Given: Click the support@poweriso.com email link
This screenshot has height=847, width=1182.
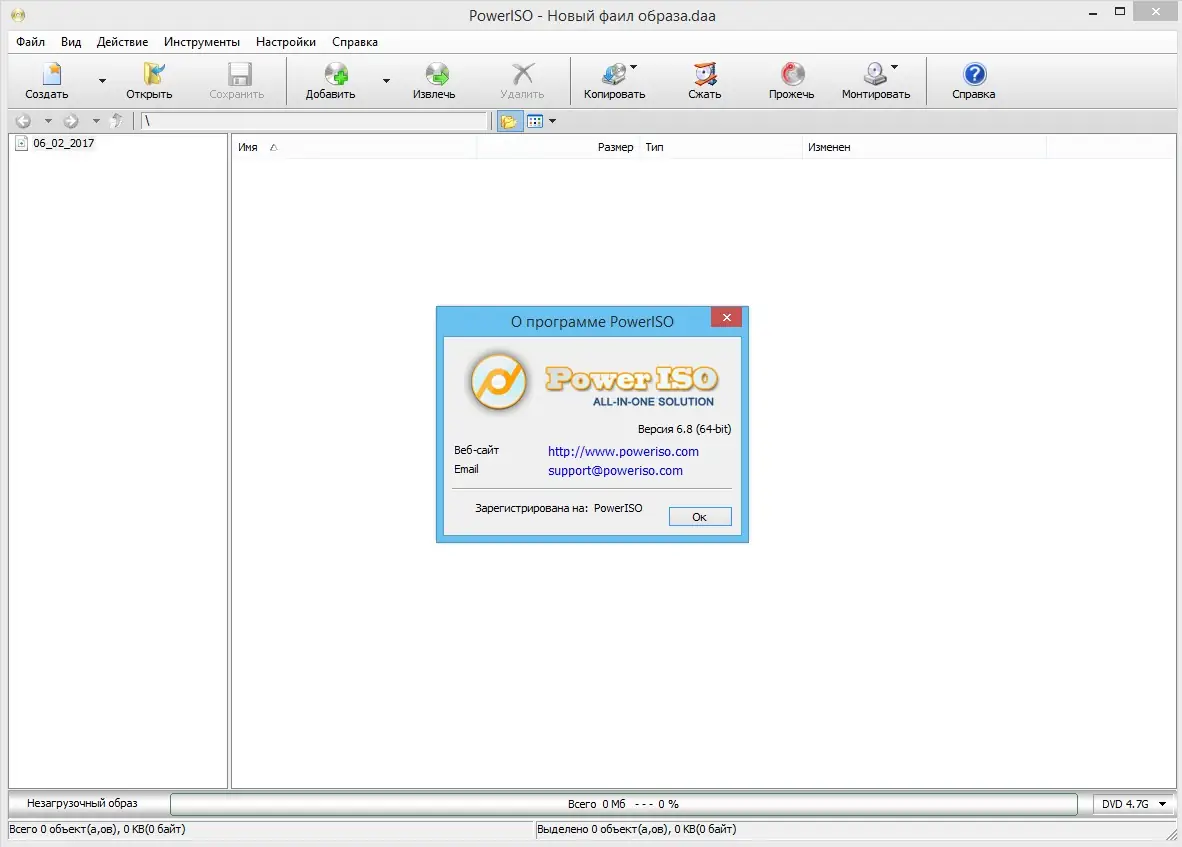Looking at the screenshot, I should click(x=615, y=470).
